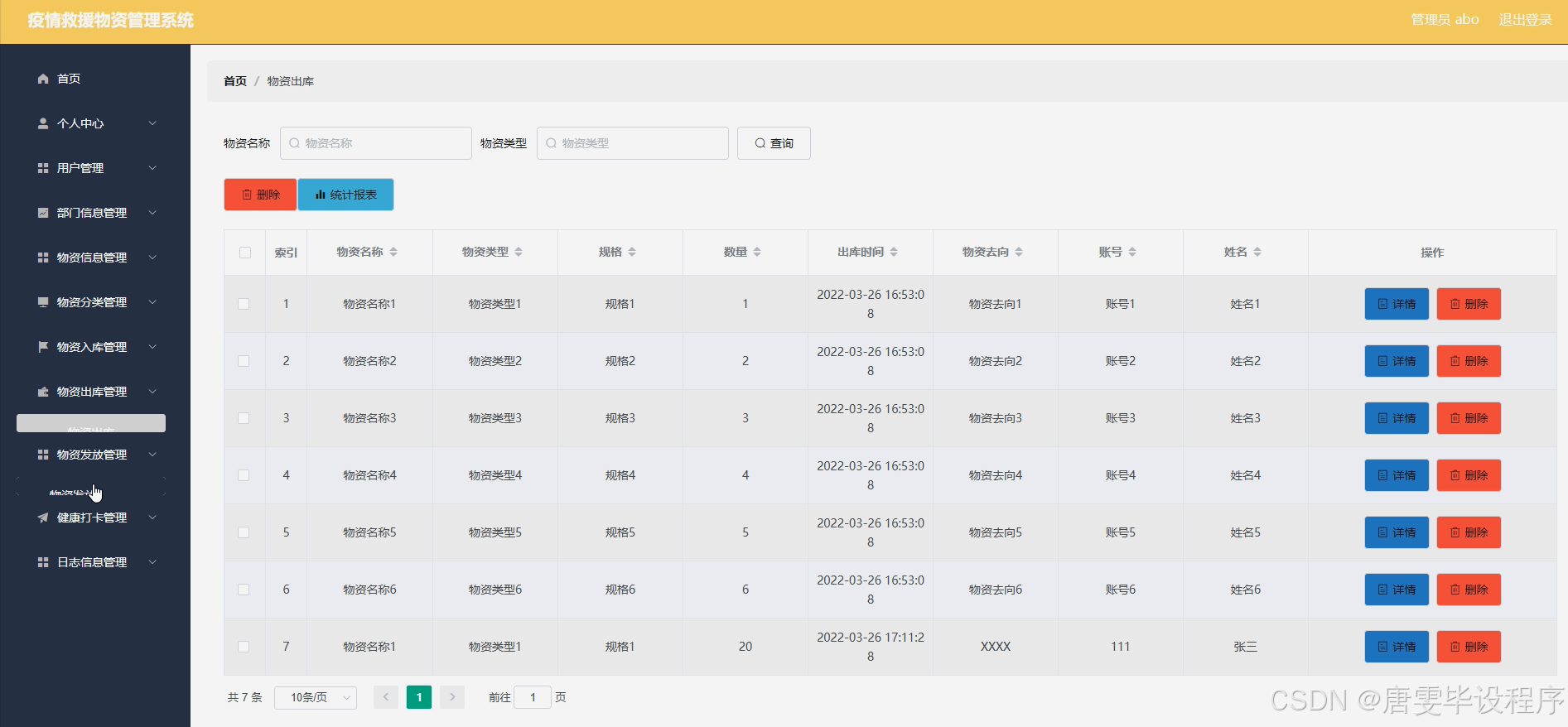Screen dimensions: 1568x727
Task: View 详情 for row 物资名称5
Action: [x=1397, y=532]
